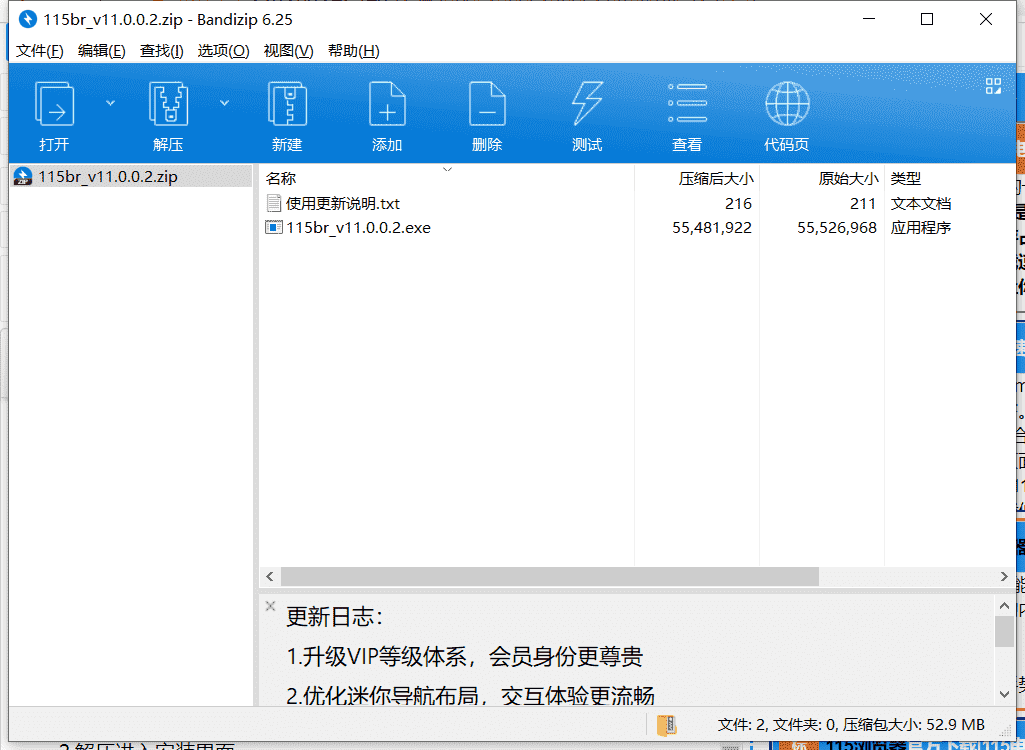Extract files with the 解压 toolbar icon
Viewport: 1025px width, 750px height.
[168, 116]
